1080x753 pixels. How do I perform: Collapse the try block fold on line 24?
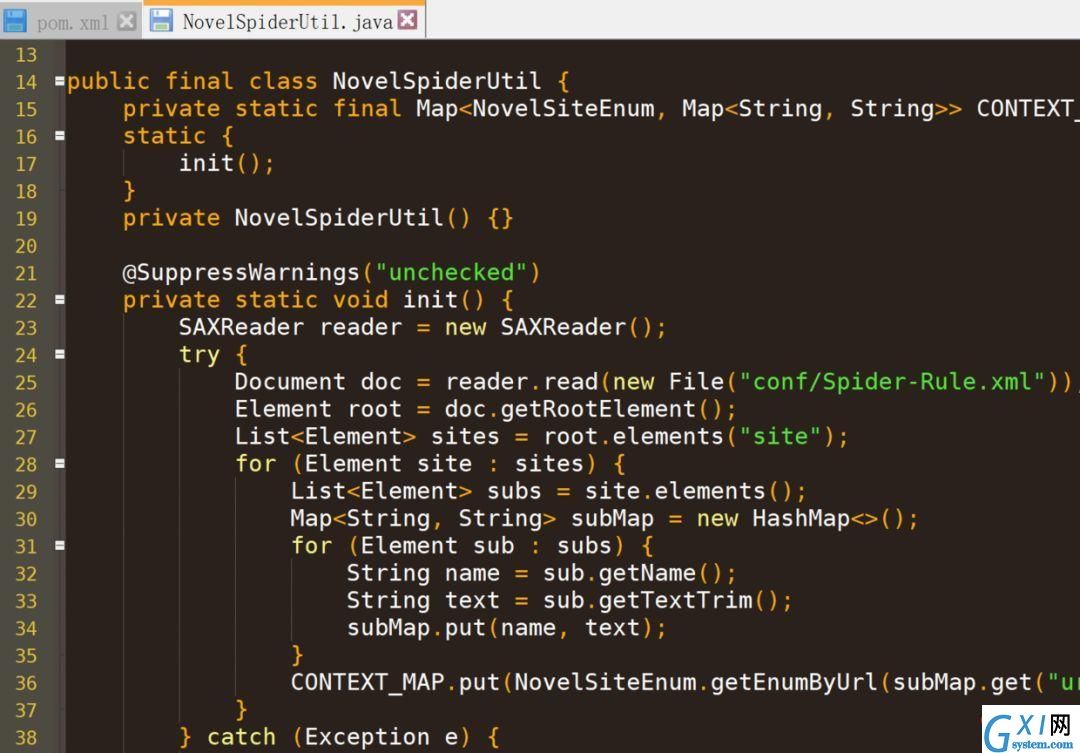[60, 354]
